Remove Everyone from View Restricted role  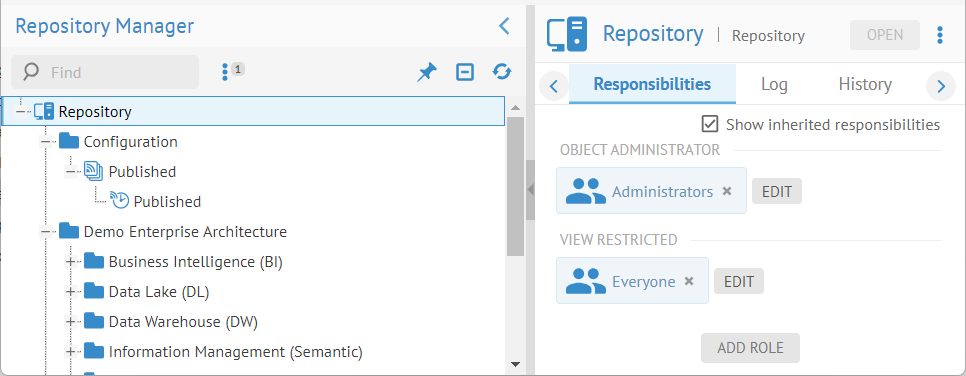(689, 281)
